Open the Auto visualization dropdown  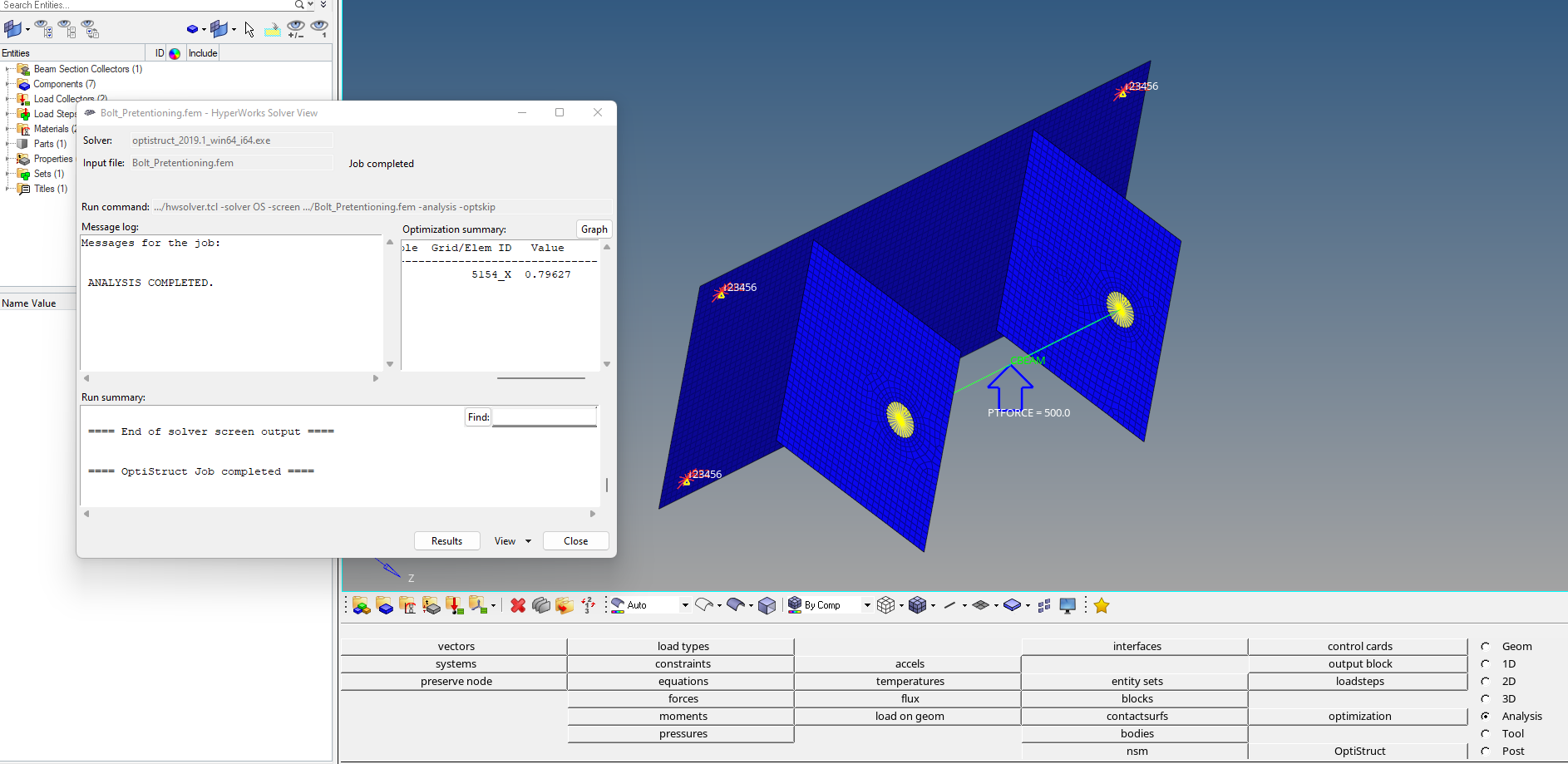pyautogui.click(x=685, y=605)
